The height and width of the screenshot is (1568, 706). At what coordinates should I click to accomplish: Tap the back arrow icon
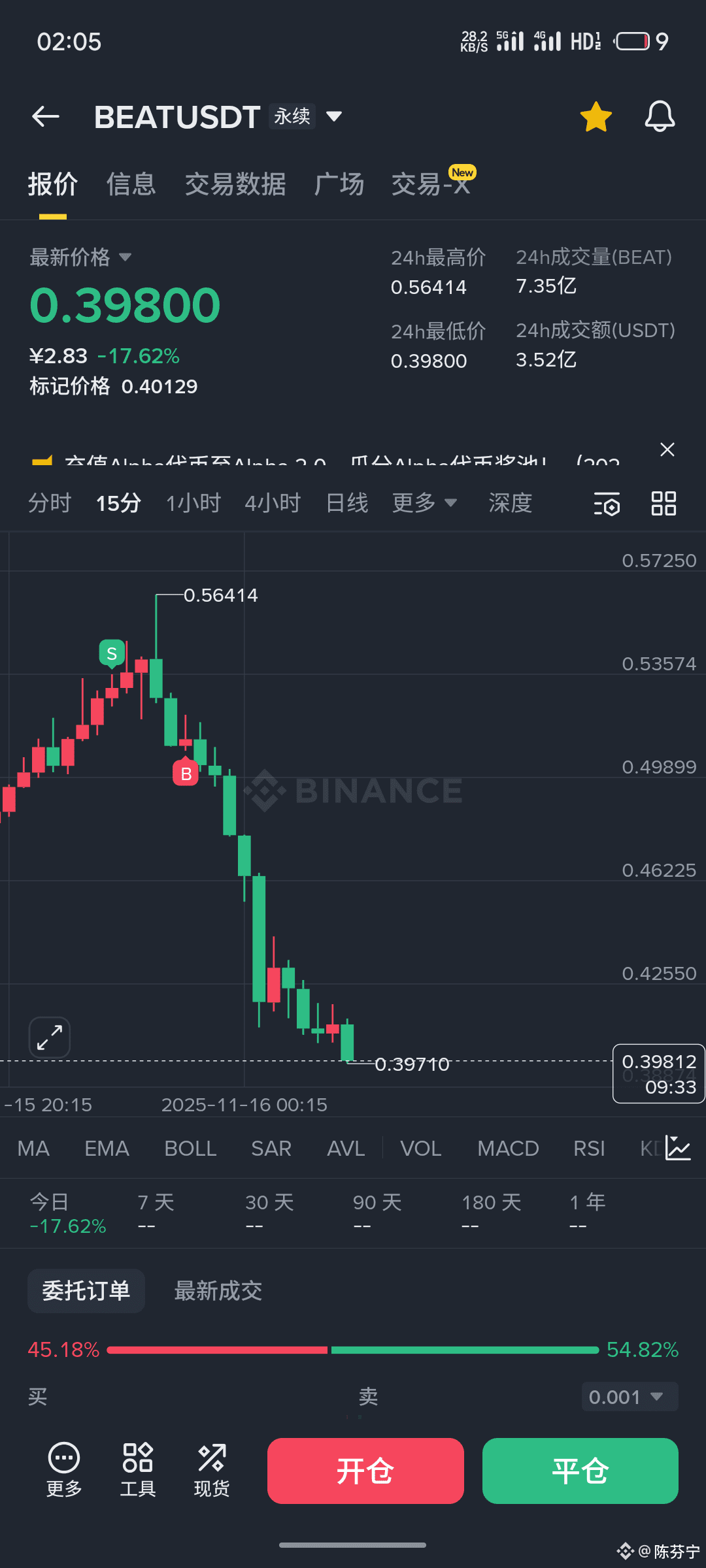pos(46,117)
